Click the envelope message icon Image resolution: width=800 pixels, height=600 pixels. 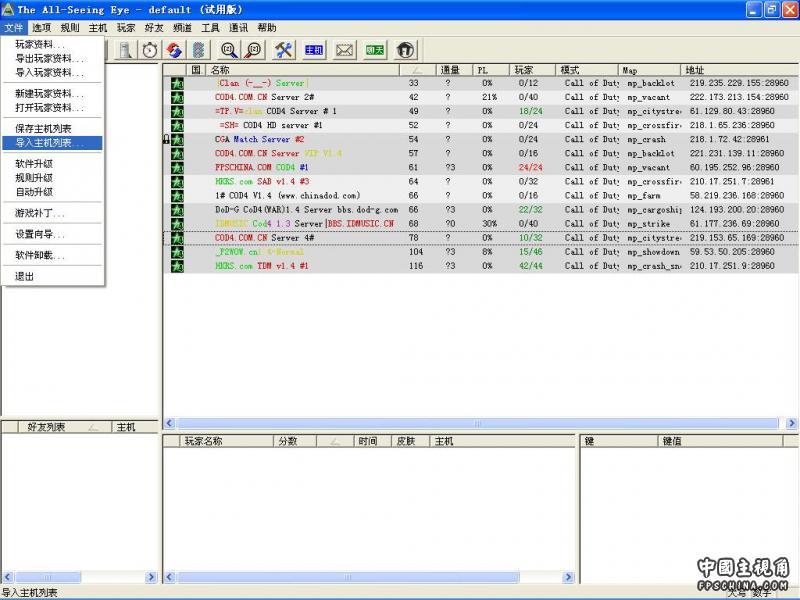344,50
